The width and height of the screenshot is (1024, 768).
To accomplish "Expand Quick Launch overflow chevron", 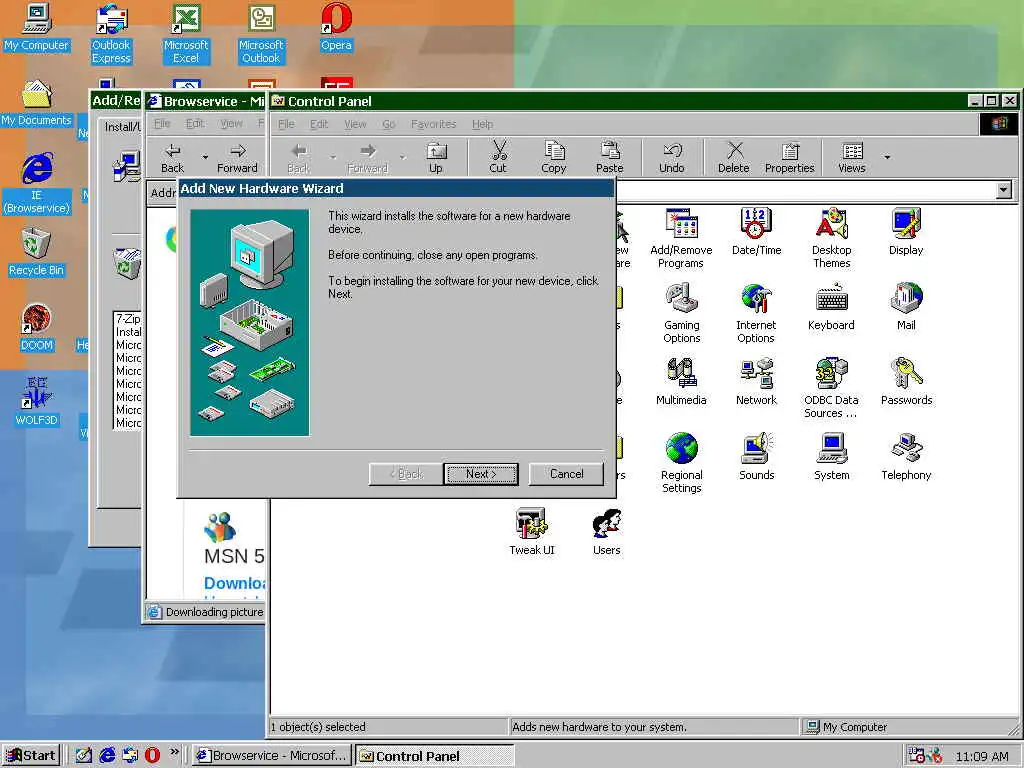I will coord(174,752).
